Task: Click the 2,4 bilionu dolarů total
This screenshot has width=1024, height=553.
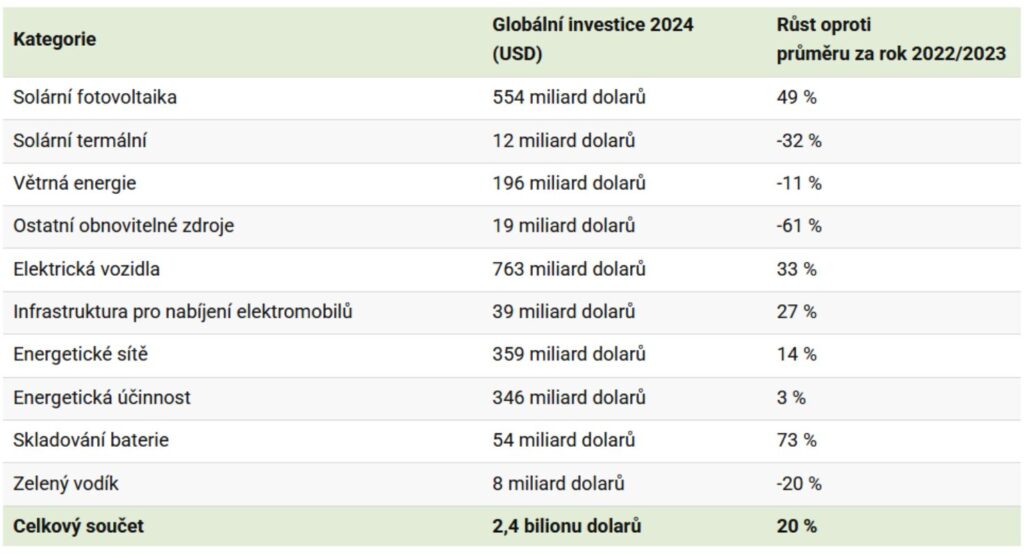Action: (567, 526)
